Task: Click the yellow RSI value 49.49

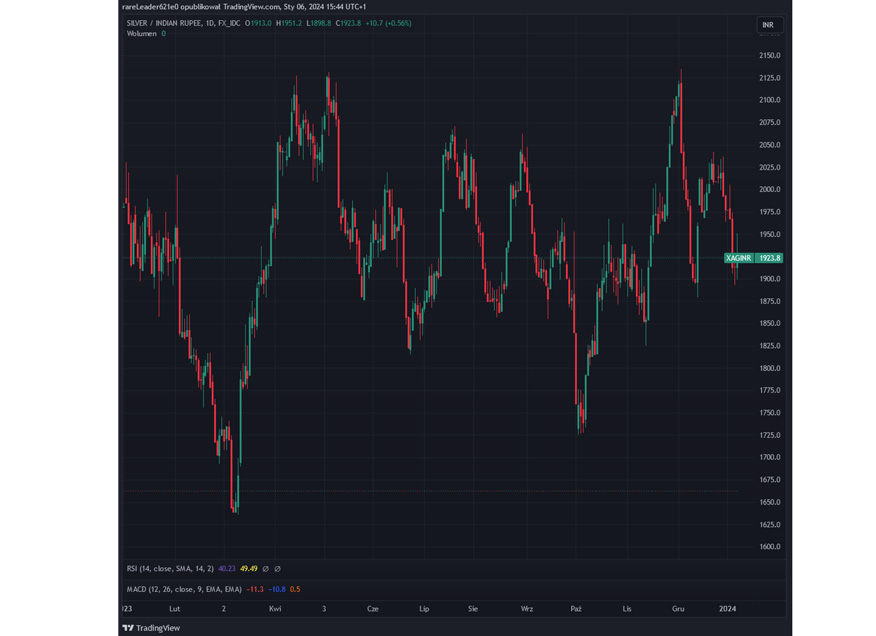Action: (x=249, y=569)
